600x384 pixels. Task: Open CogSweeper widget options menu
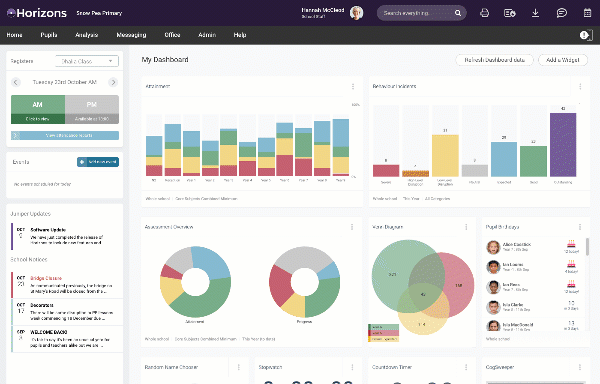click(x=580, y=367)
